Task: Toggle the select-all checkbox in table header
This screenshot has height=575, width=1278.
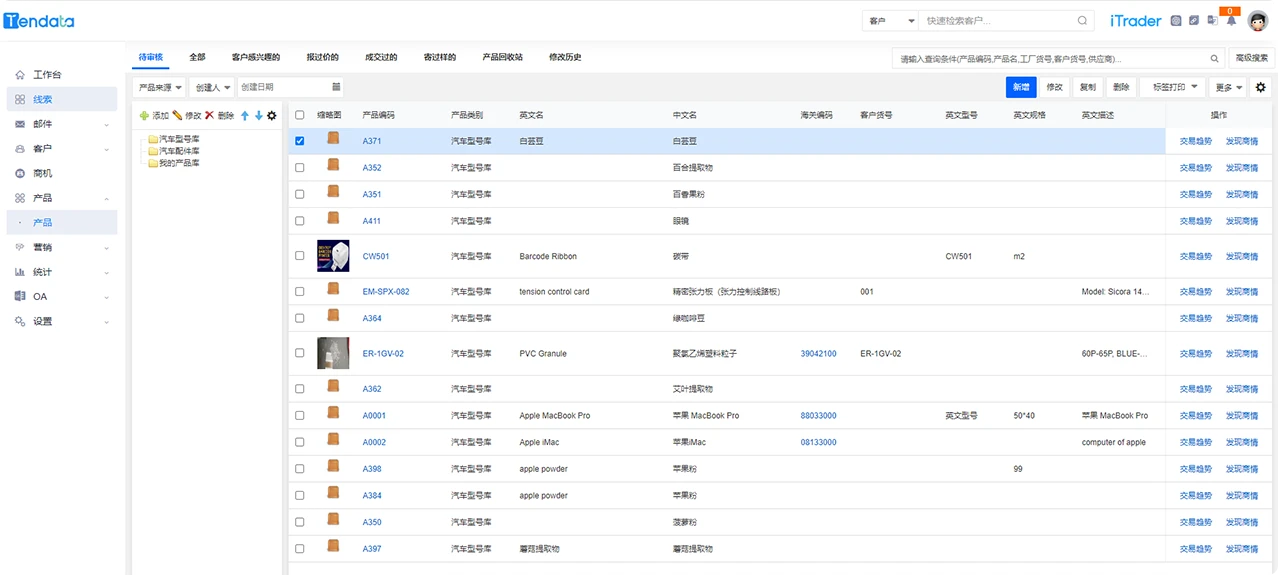Action: (x=300, y=115)
